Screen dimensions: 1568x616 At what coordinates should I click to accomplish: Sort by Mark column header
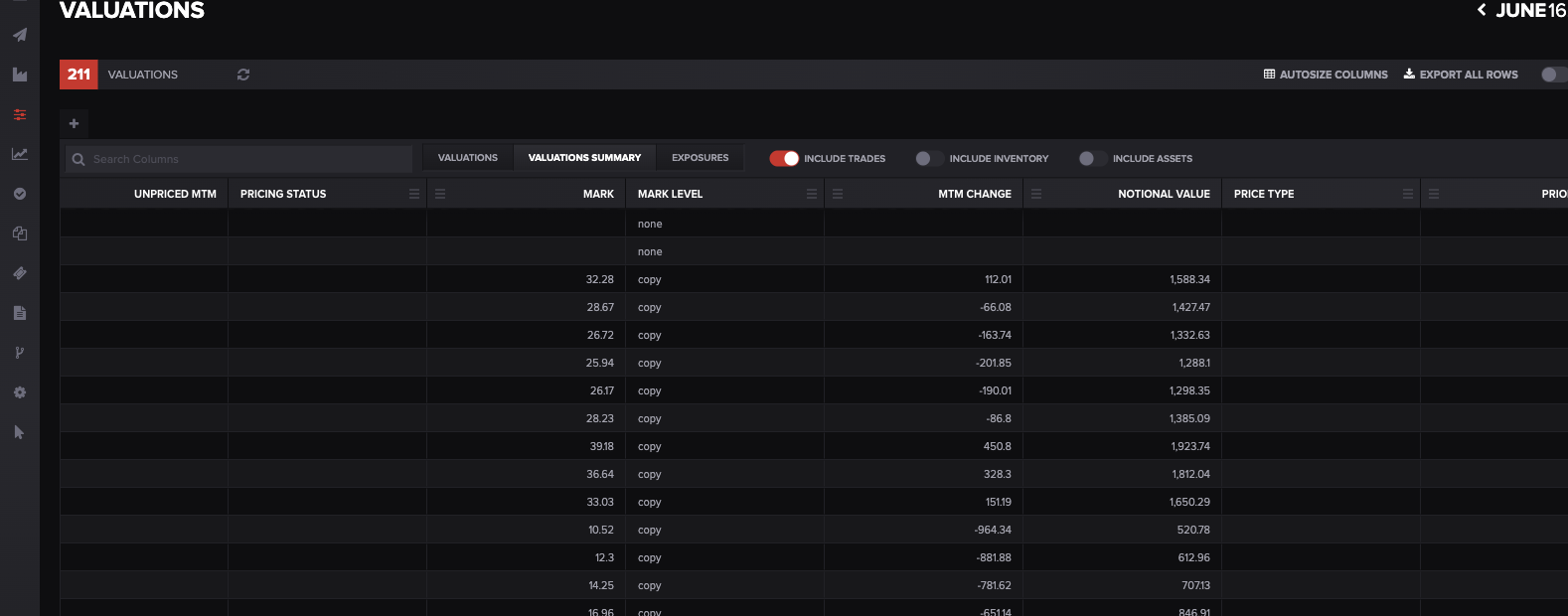coord(598,194)
